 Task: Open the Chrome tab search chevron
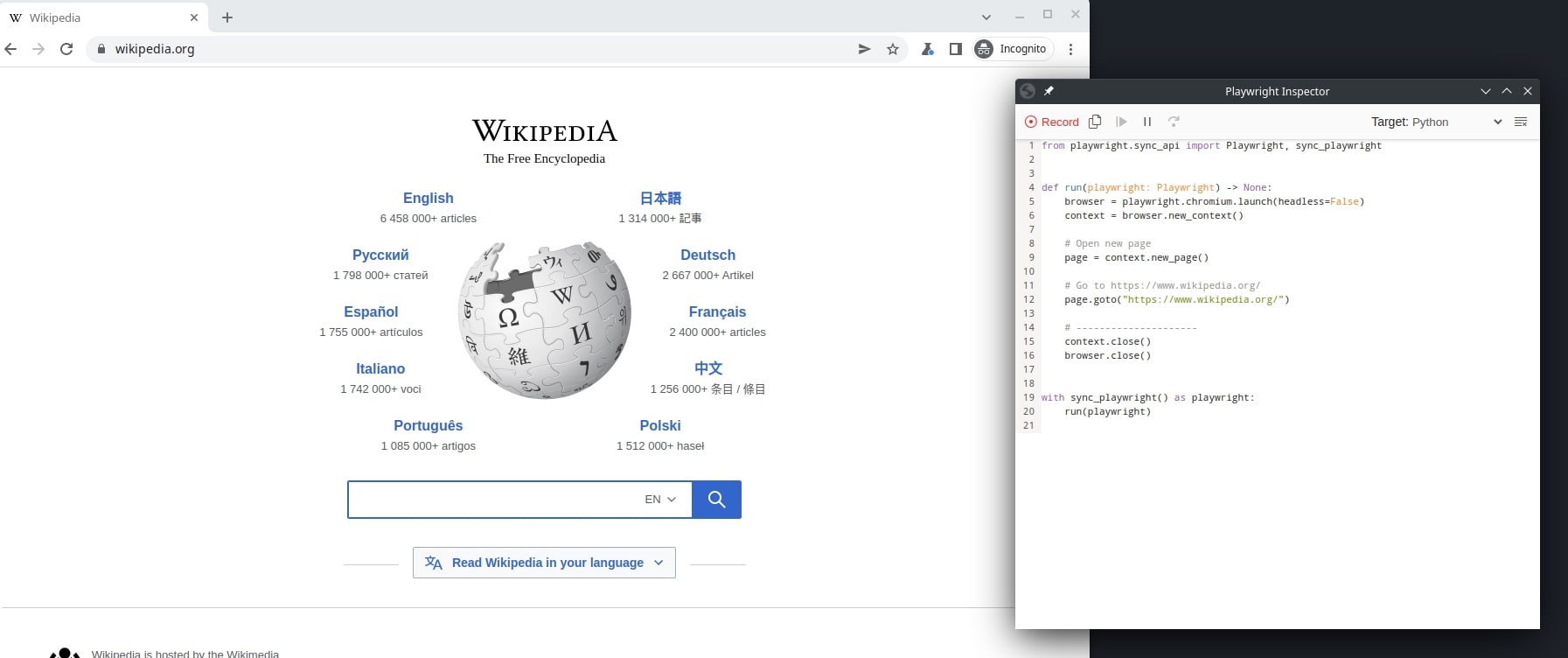tap(986, 17)
